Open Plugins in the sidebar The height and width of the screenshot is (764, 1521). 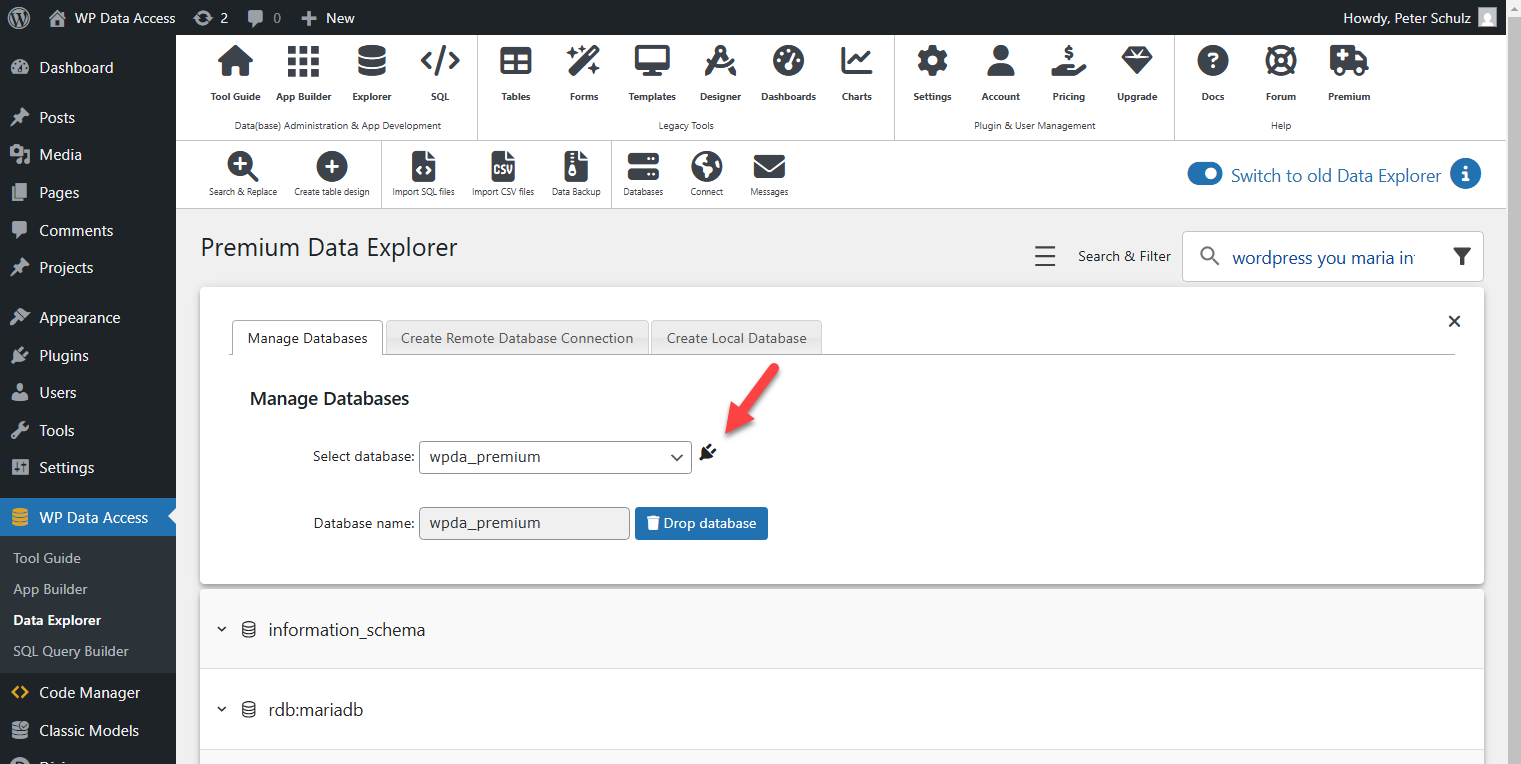(x=64, y=356)
